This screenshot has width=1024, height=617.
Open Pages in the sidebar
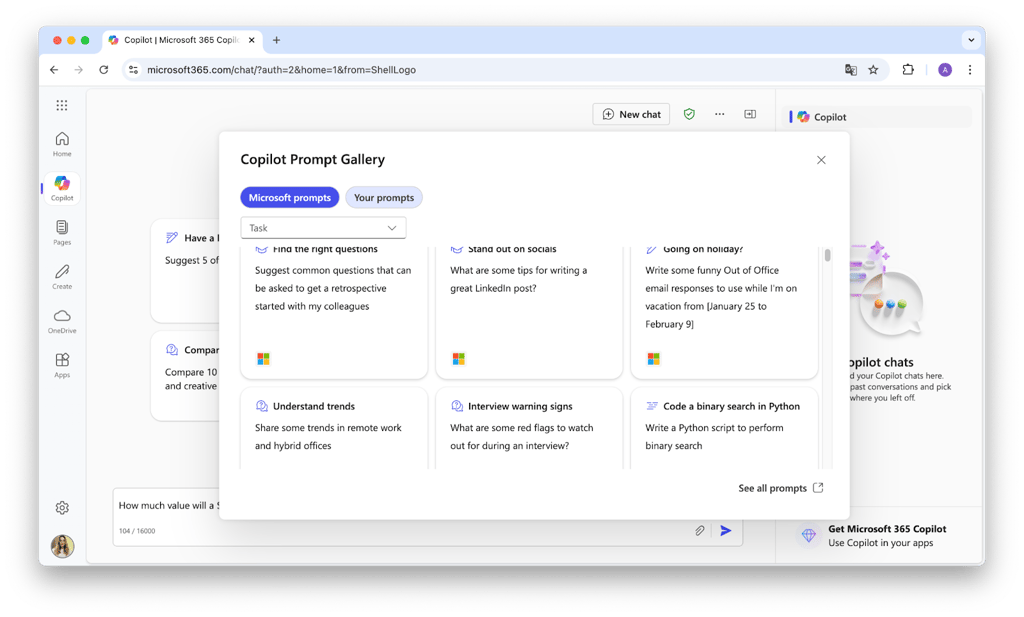point(62,232)
